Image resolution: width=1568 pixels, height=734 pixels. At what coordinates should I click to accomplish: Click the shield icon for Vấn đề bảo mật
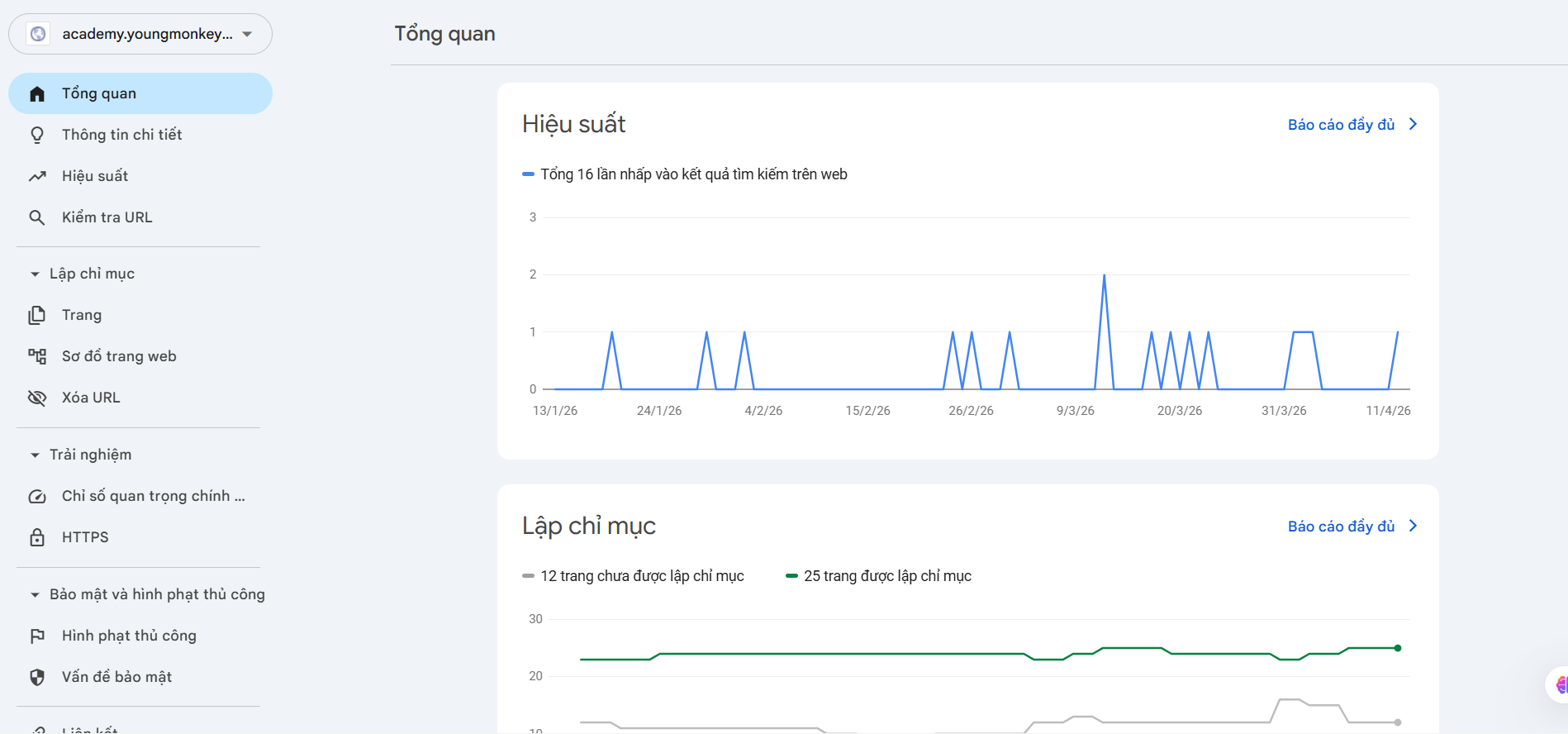click(x=37, y=677)
